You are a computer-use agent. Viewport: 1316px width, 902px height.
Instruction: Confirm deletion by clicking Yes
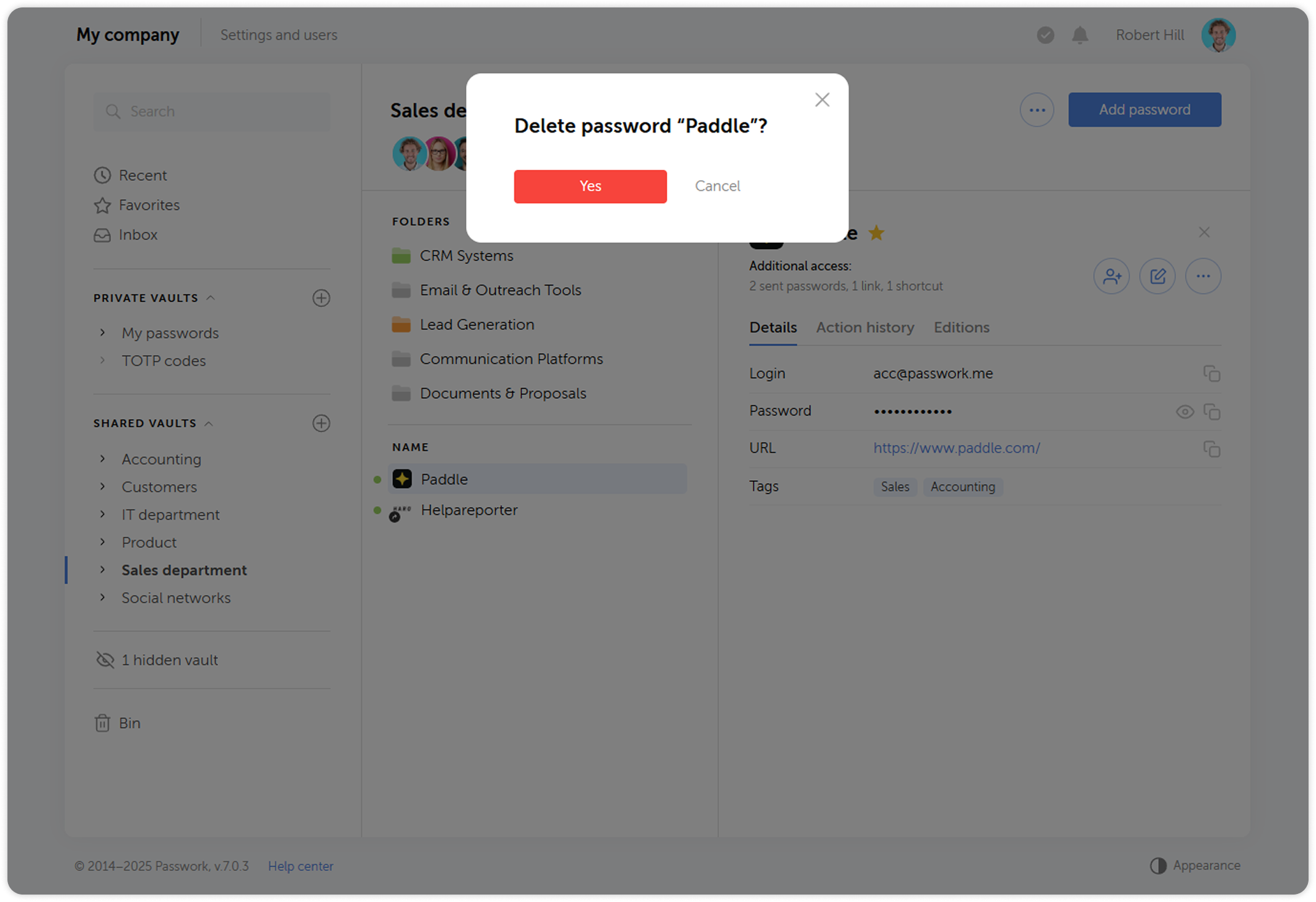pyautogui.click(x=590, y=186)
